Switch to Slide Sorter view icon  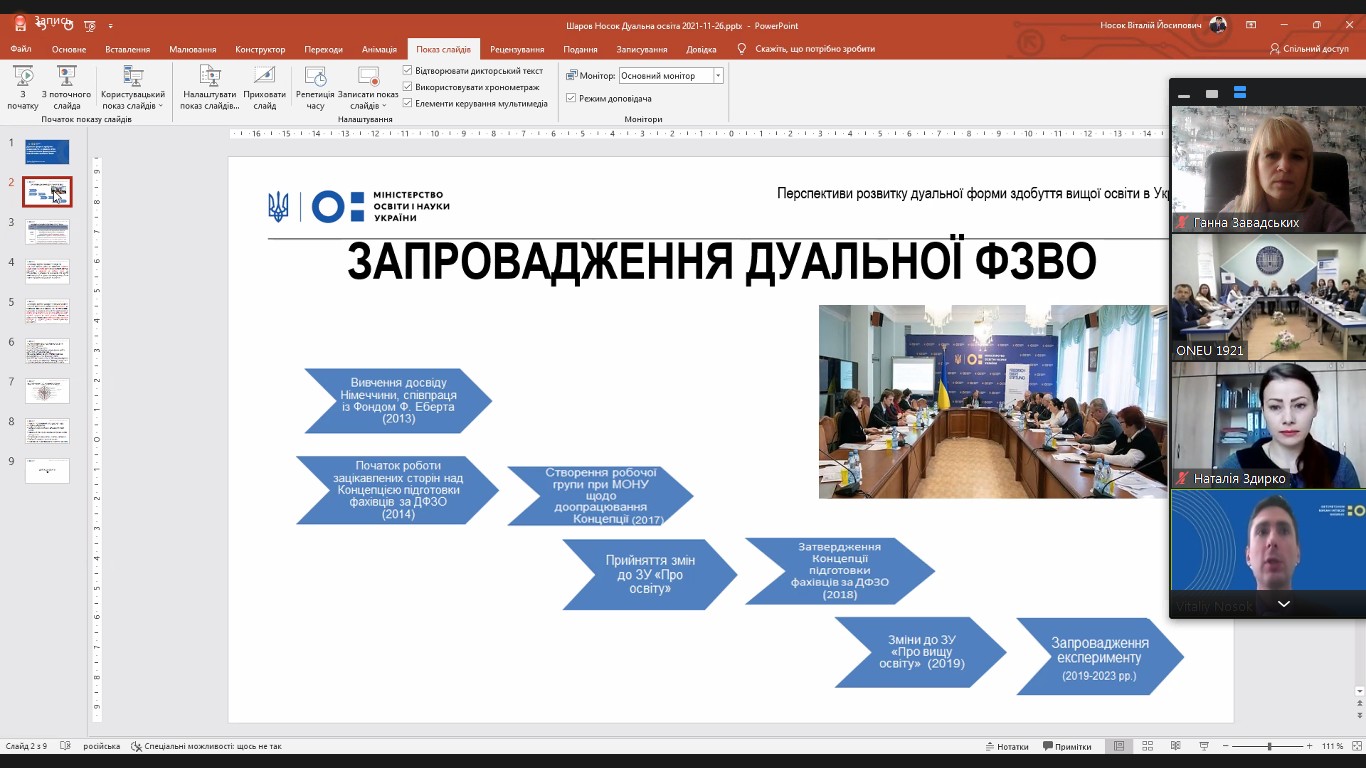point(1147,746)
